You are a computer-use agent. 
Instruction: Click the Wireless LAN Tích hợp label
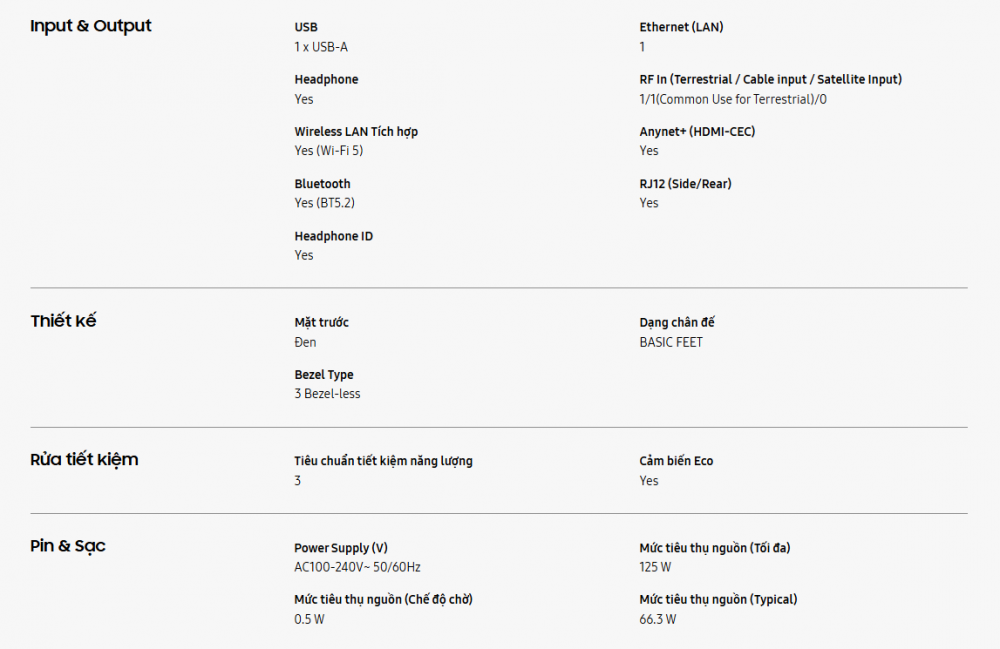click(355, 131)
